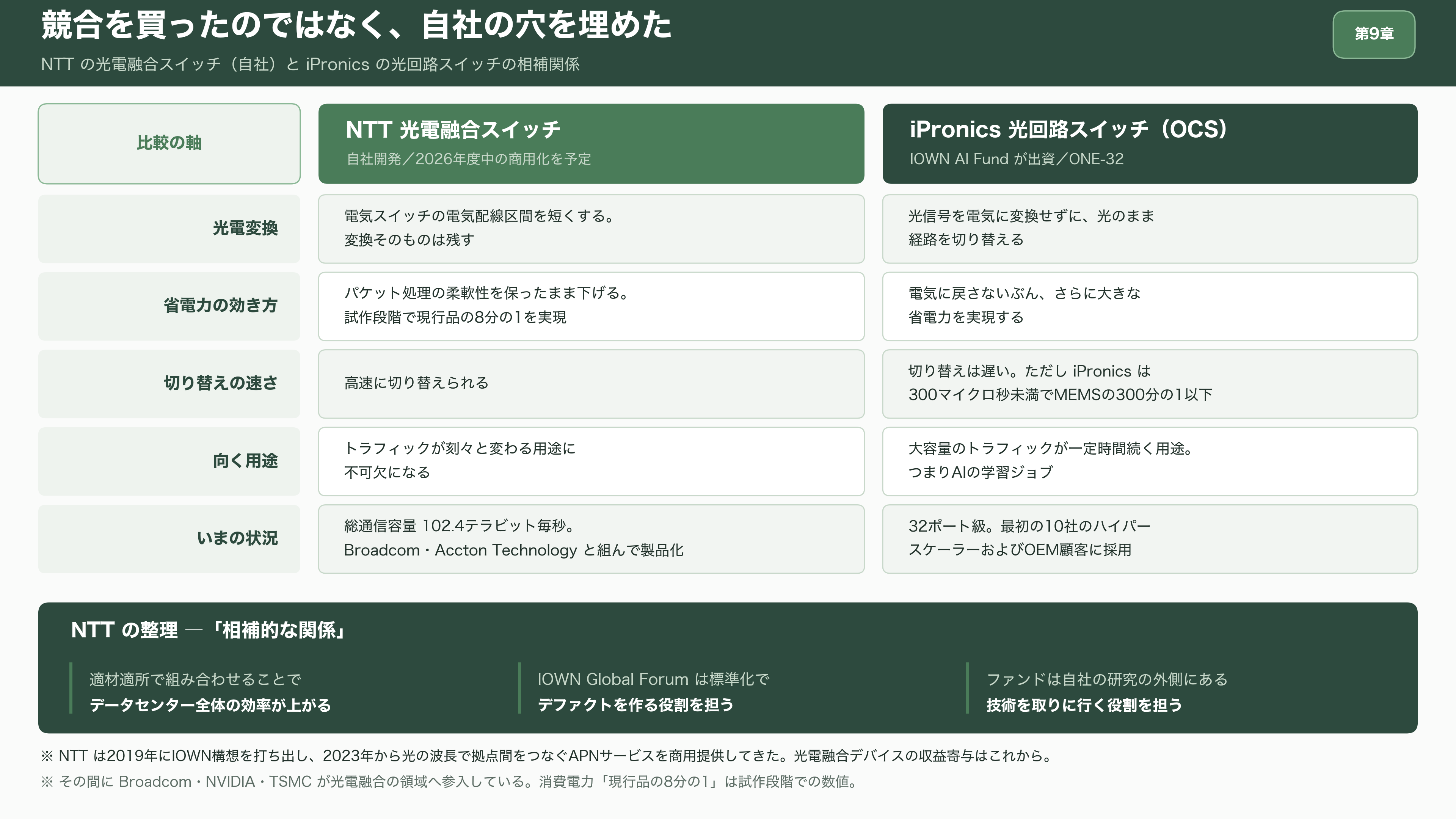Click the footnote starting ※ NTT は2019年にIOWN構想
This screenshot has height=819, width=1456.
(546, 756)
